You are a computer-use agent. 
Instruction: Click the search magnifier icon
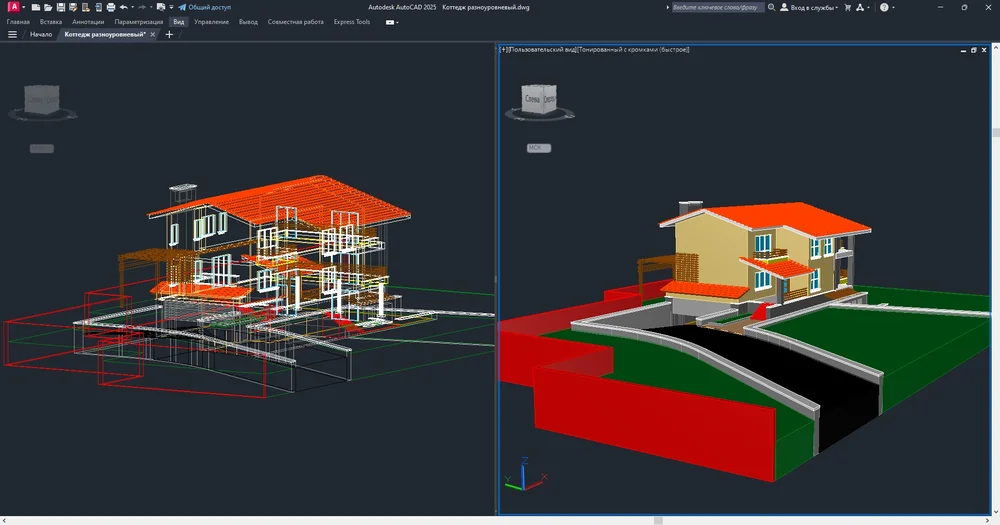[x=772, y=7]
